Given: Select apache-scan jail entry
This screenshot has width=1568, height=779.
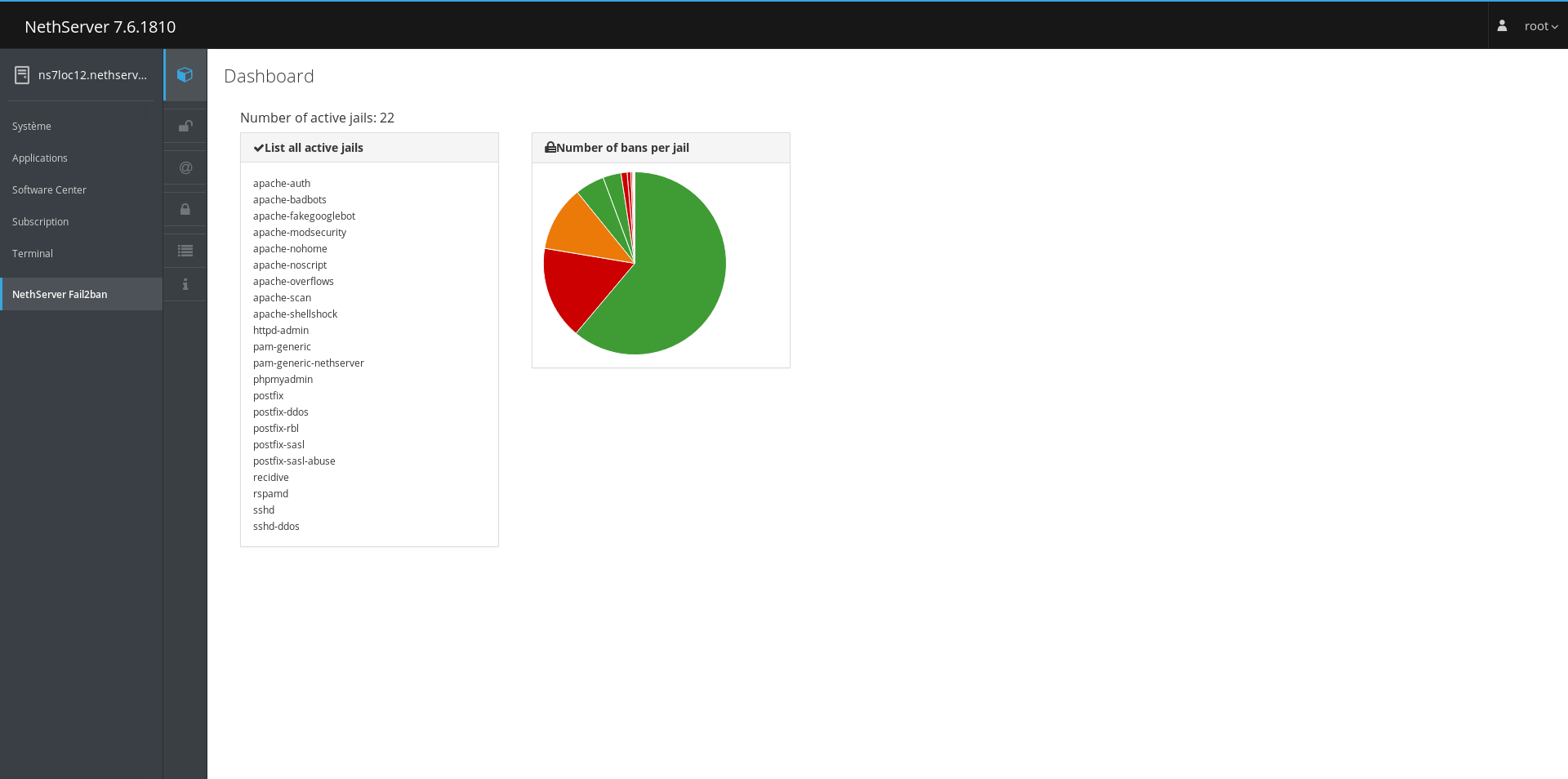Looking at the screenshot, I should pos(282,298).
